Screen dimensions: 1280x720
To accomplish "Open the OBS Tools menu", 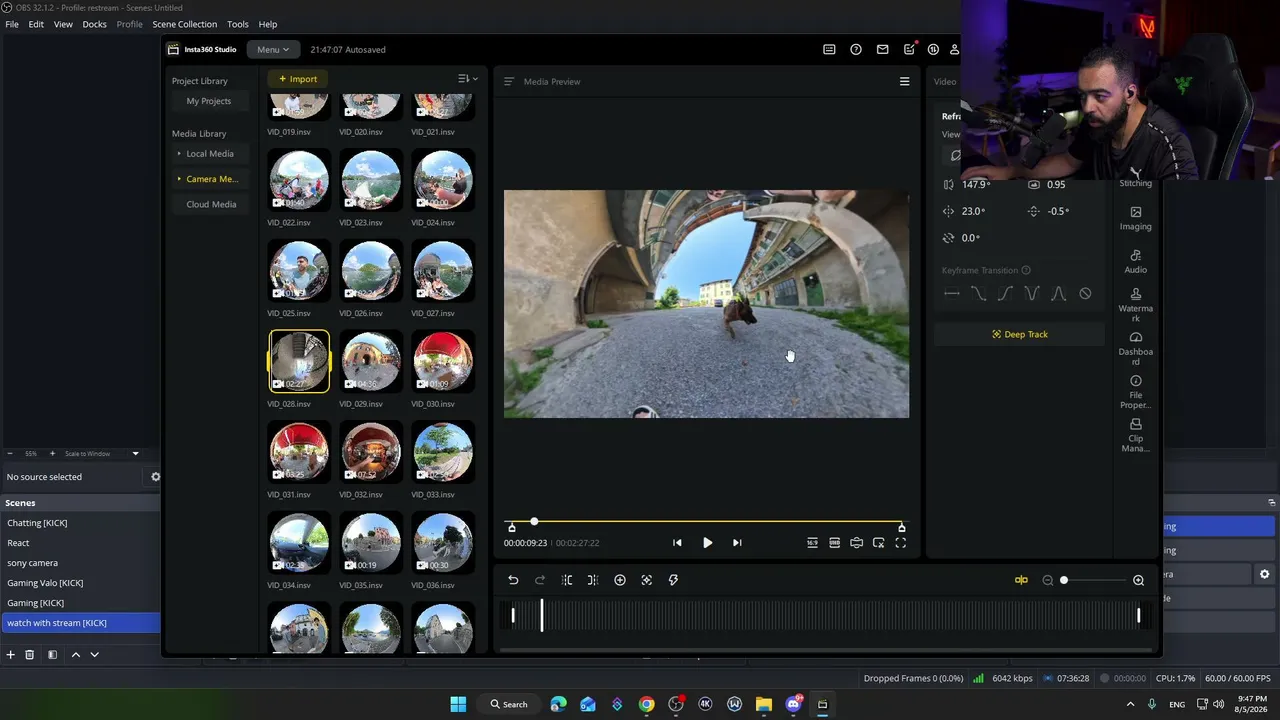I will (238, 24).
